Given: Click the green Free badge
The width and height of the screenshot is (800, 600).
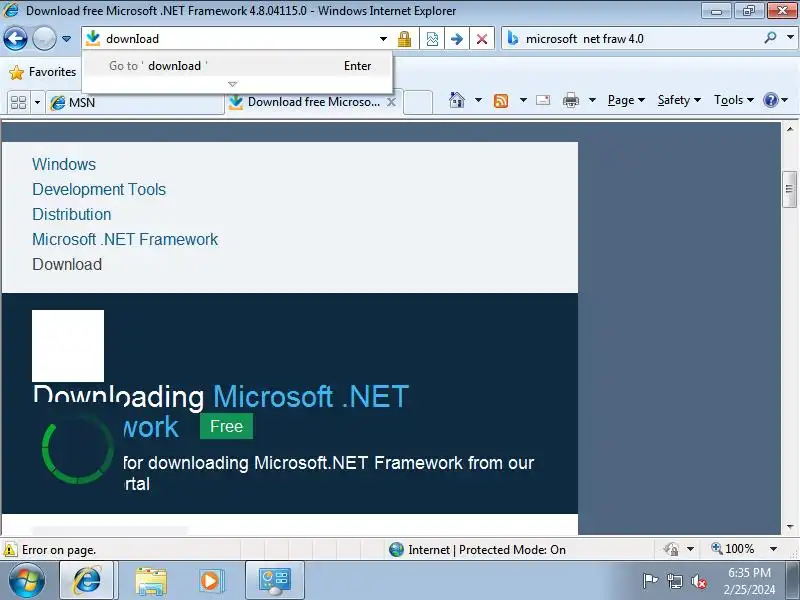Looking at the screenshot, I should click(x=227, y=426).
